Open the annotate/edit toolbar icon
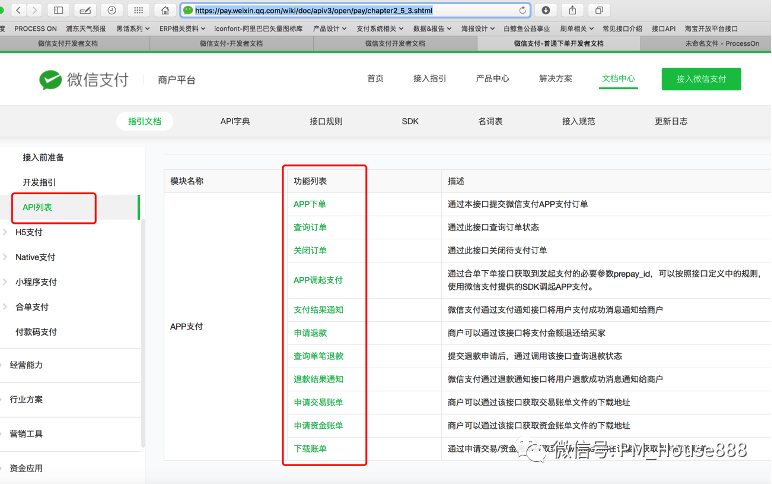 pos(85,10)
